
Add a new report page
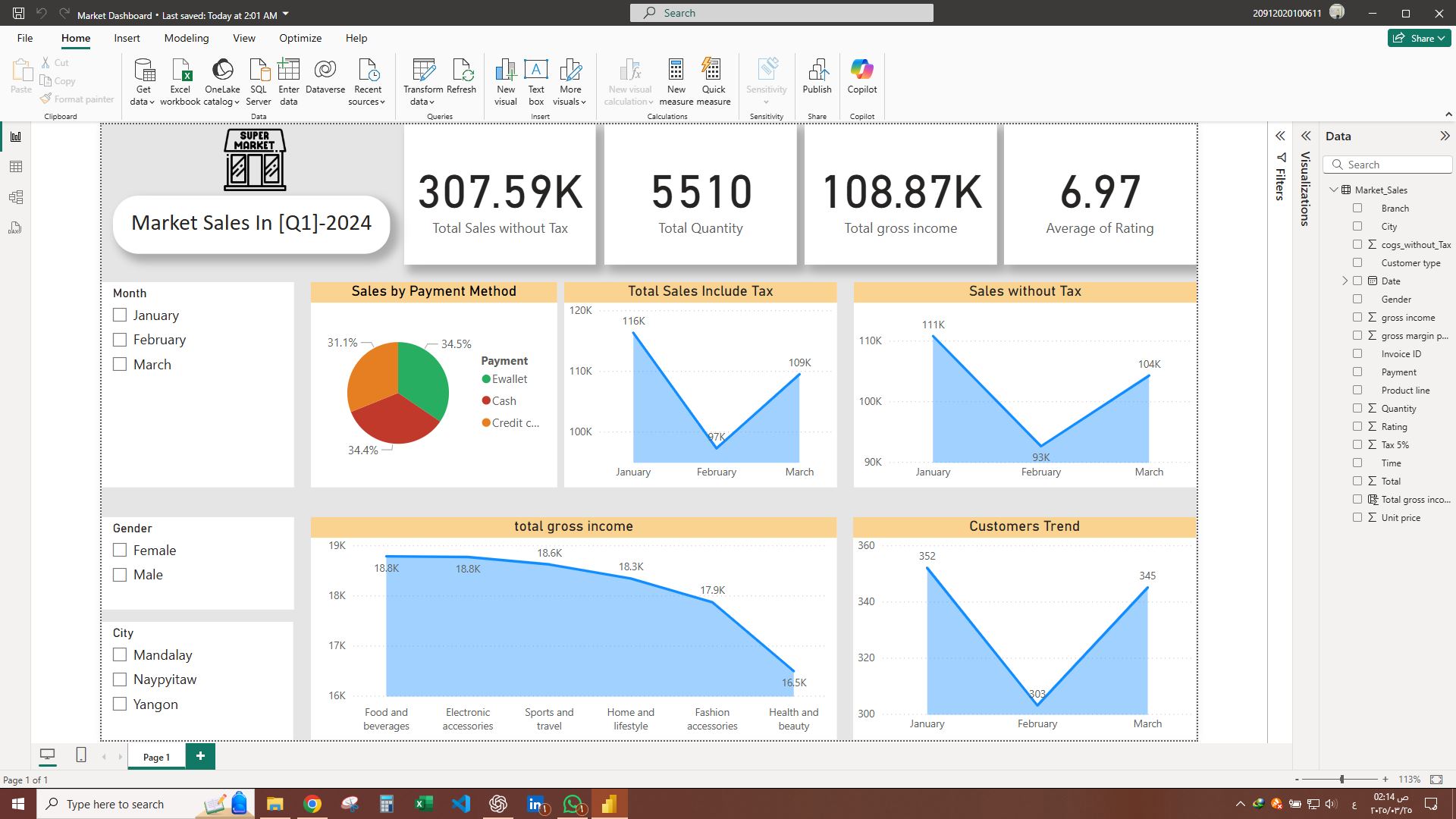tap(200, 756)
